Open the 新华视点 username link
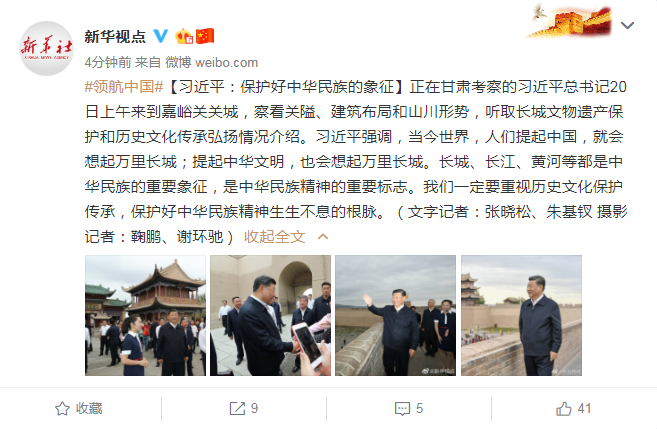The image size is (657, 429). 115,36
